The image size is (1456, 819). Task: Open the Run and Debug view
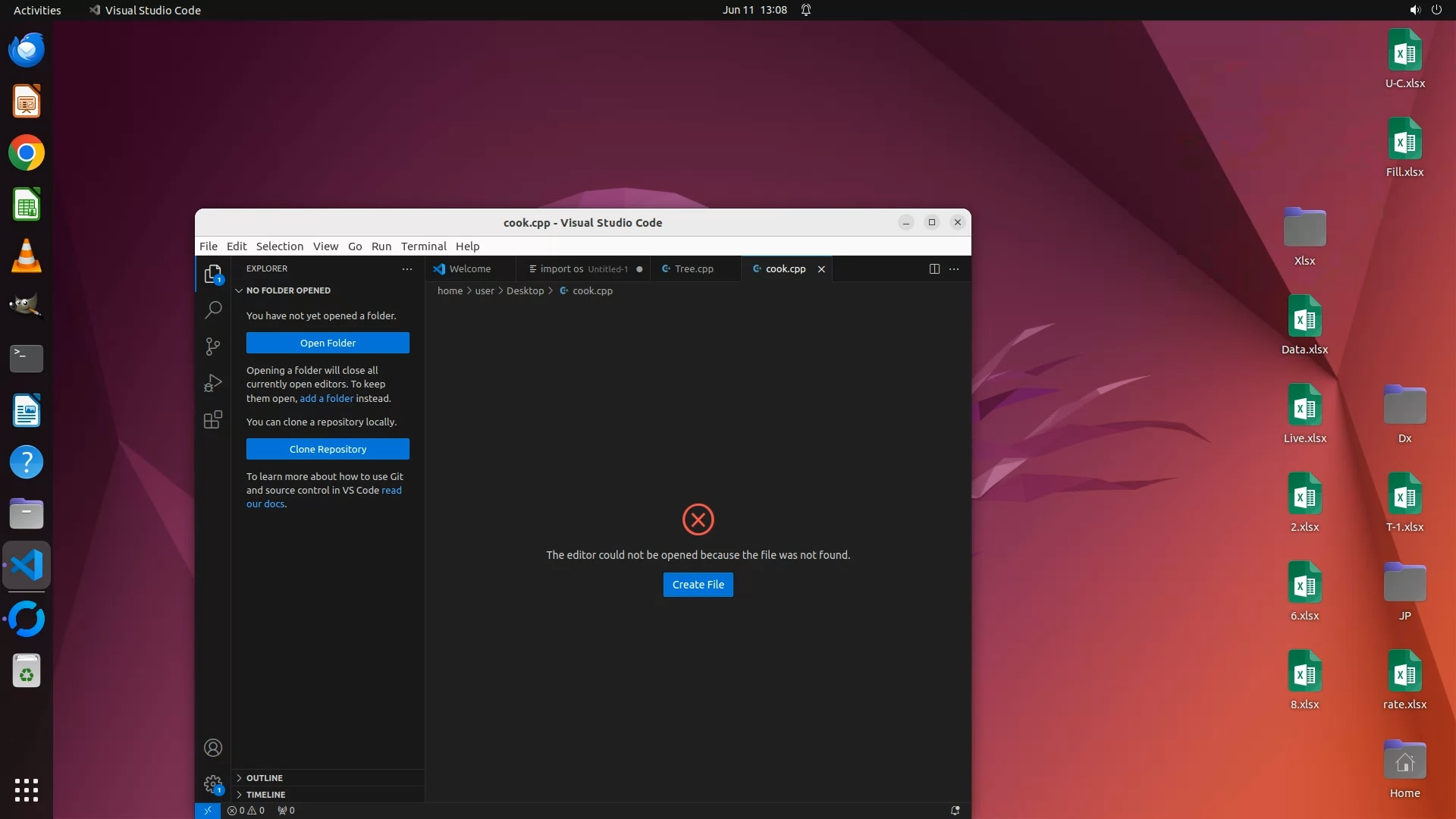coord(213,383)
